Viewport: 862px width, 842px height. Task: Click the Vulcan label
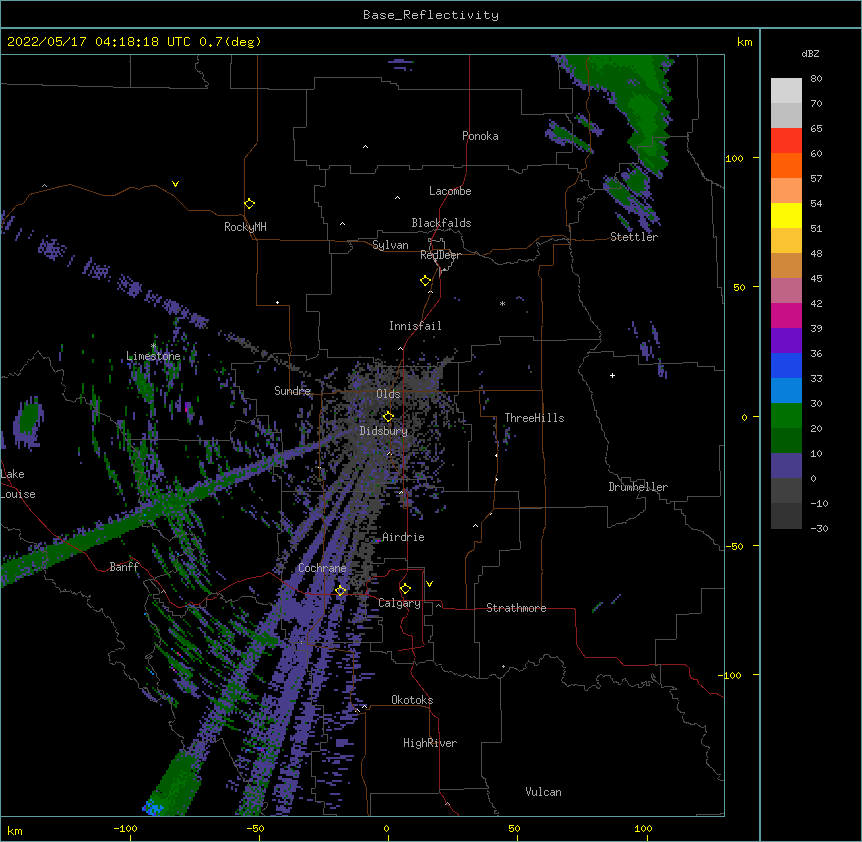click(543, 792)
